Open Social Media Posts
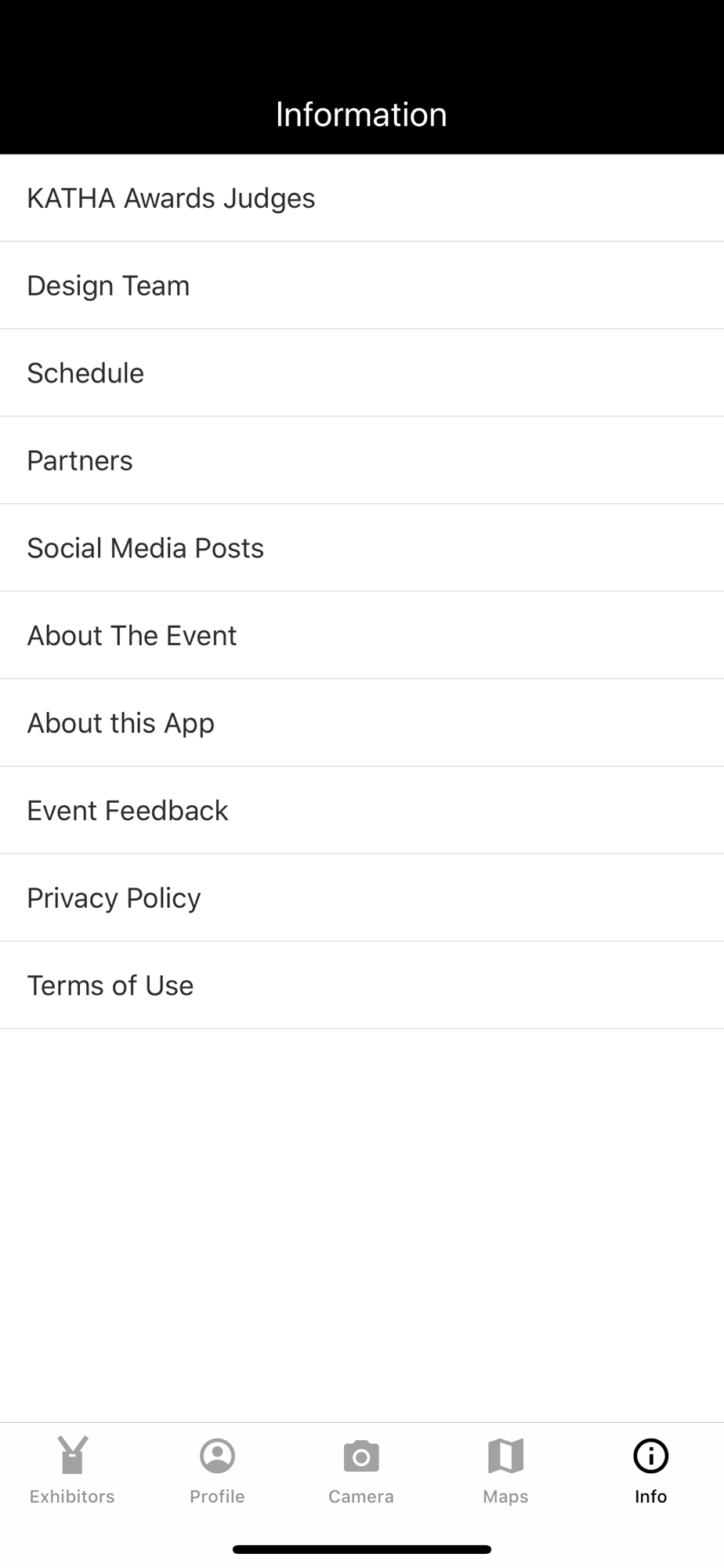Screen dimensions: 724x1568 362,548
